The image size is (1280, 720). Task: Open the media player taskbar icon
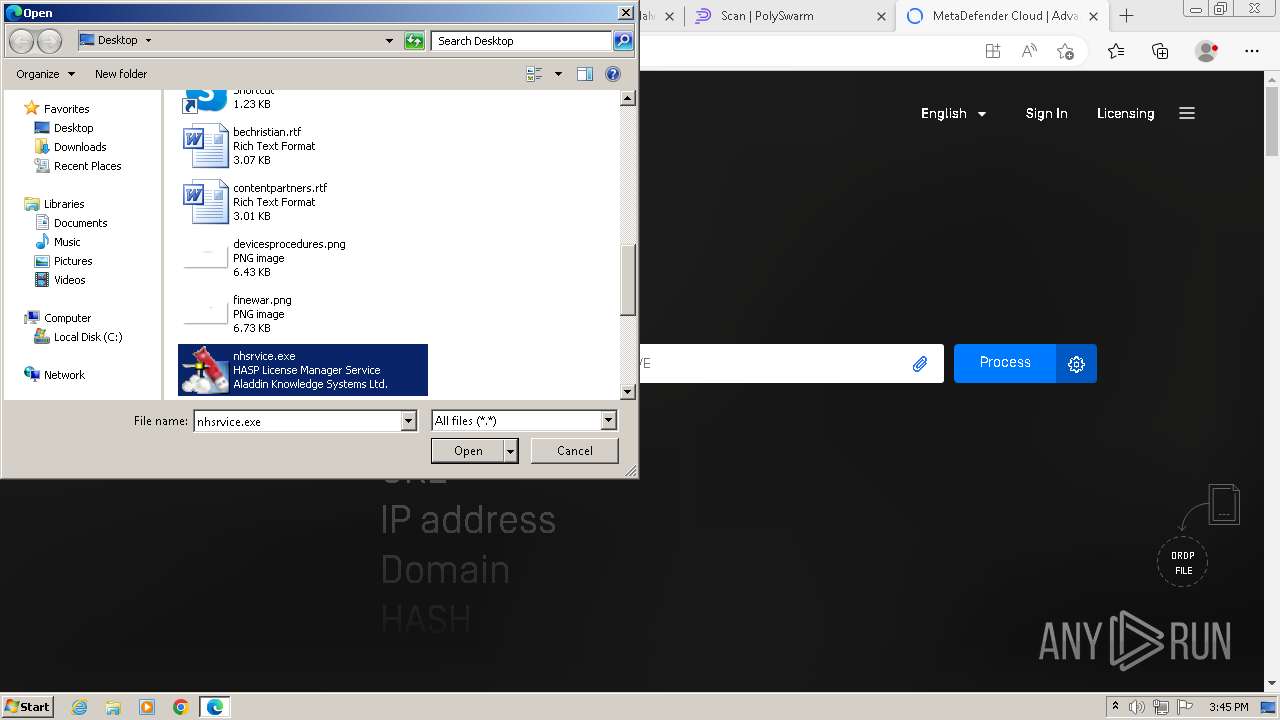(x=147, y=707)
